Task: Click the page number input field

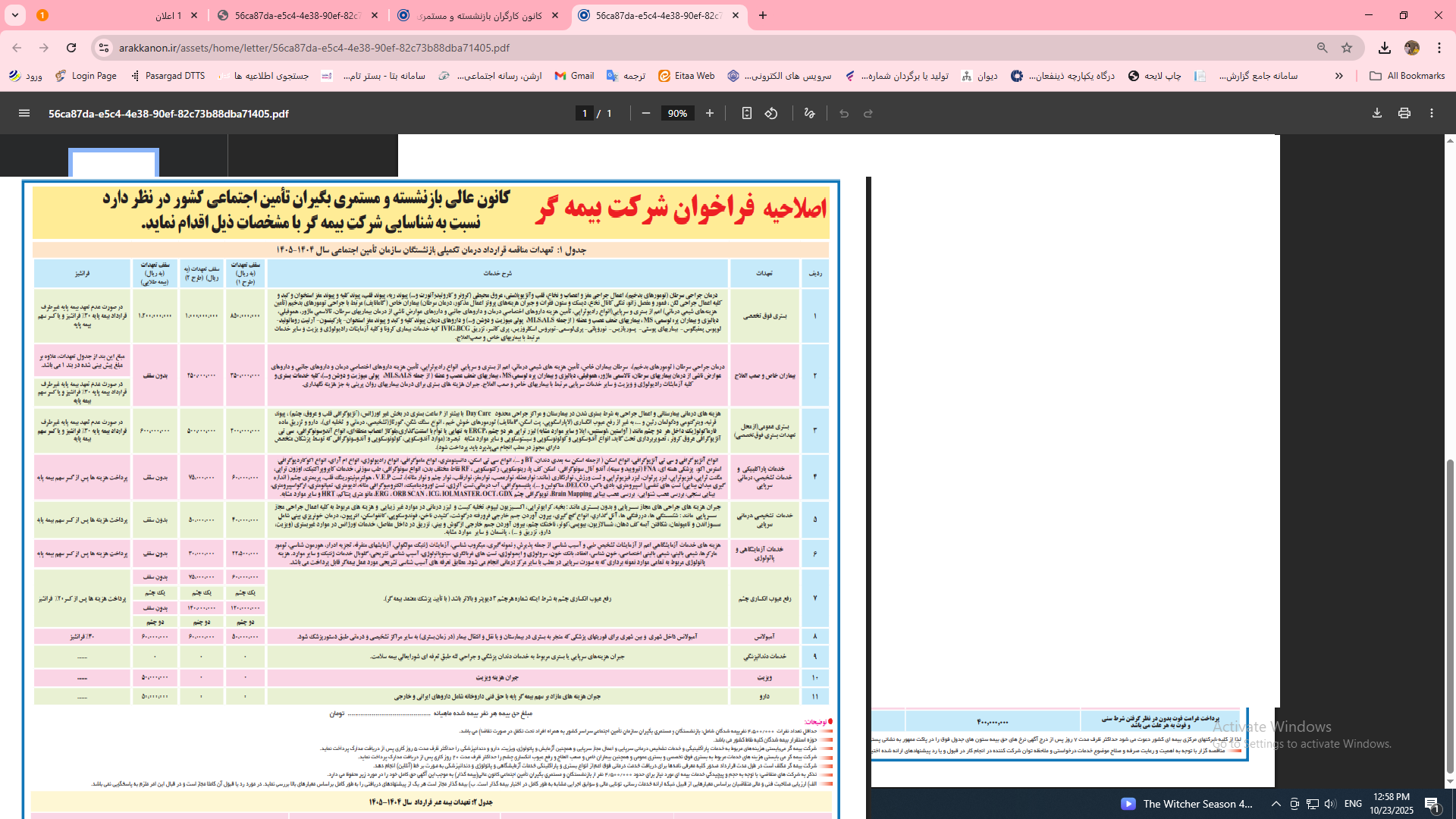Action: pos(584,114)
